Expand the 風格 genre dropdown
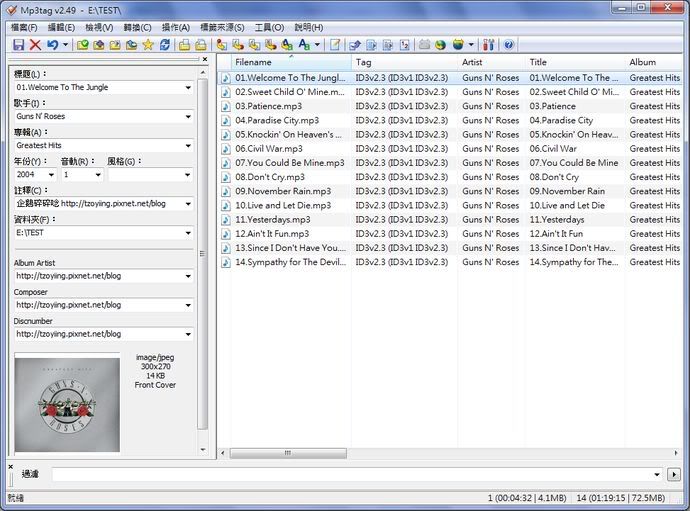The width and height of the screenshot is (690, 511). point(188,175)
